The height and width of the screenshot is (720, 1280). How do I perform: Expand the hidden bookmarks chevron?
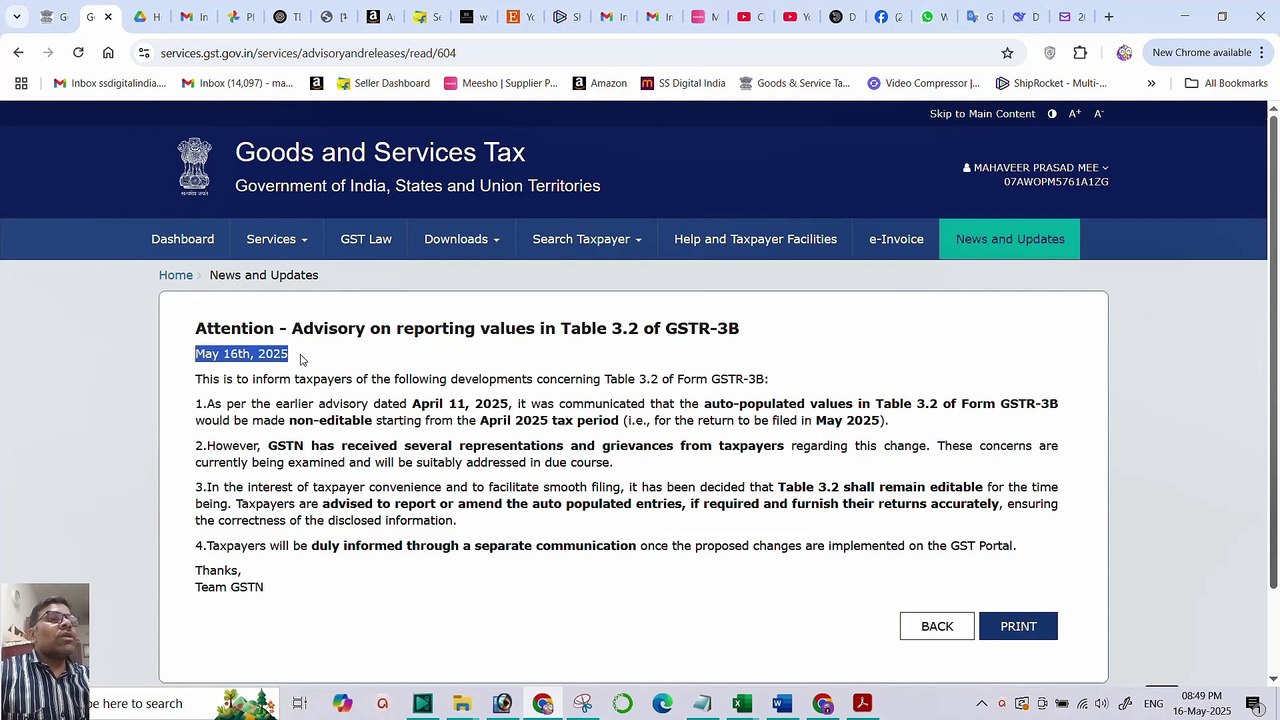click(x=1151, y=83)
